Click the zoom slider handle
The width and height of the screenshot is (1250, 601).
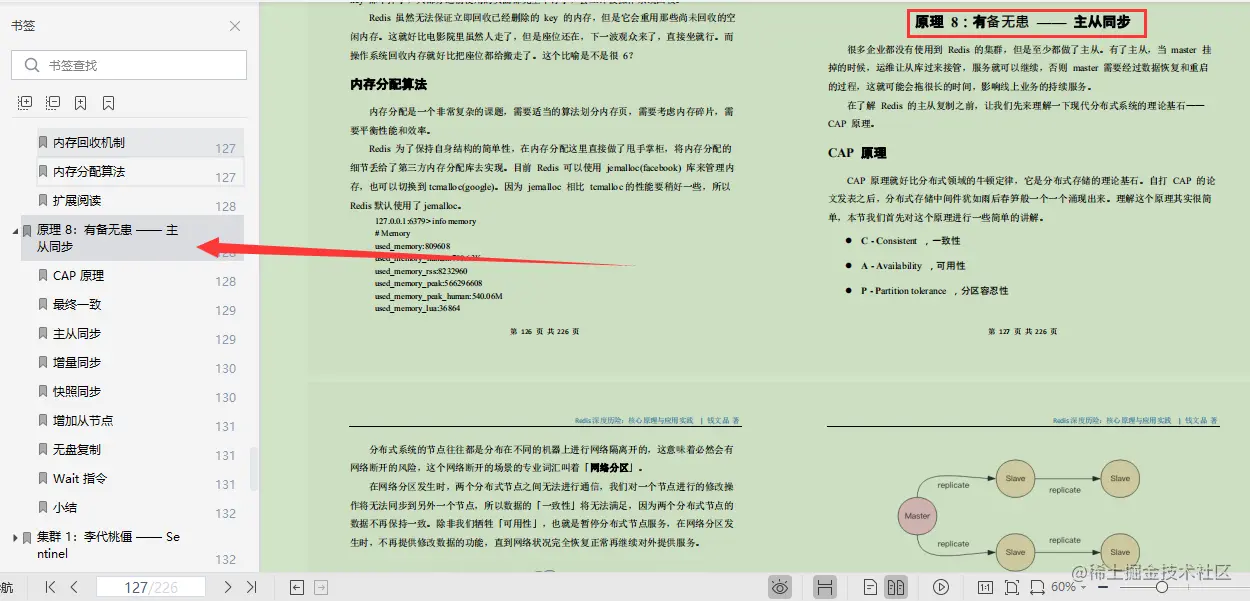click(1162, 587)
